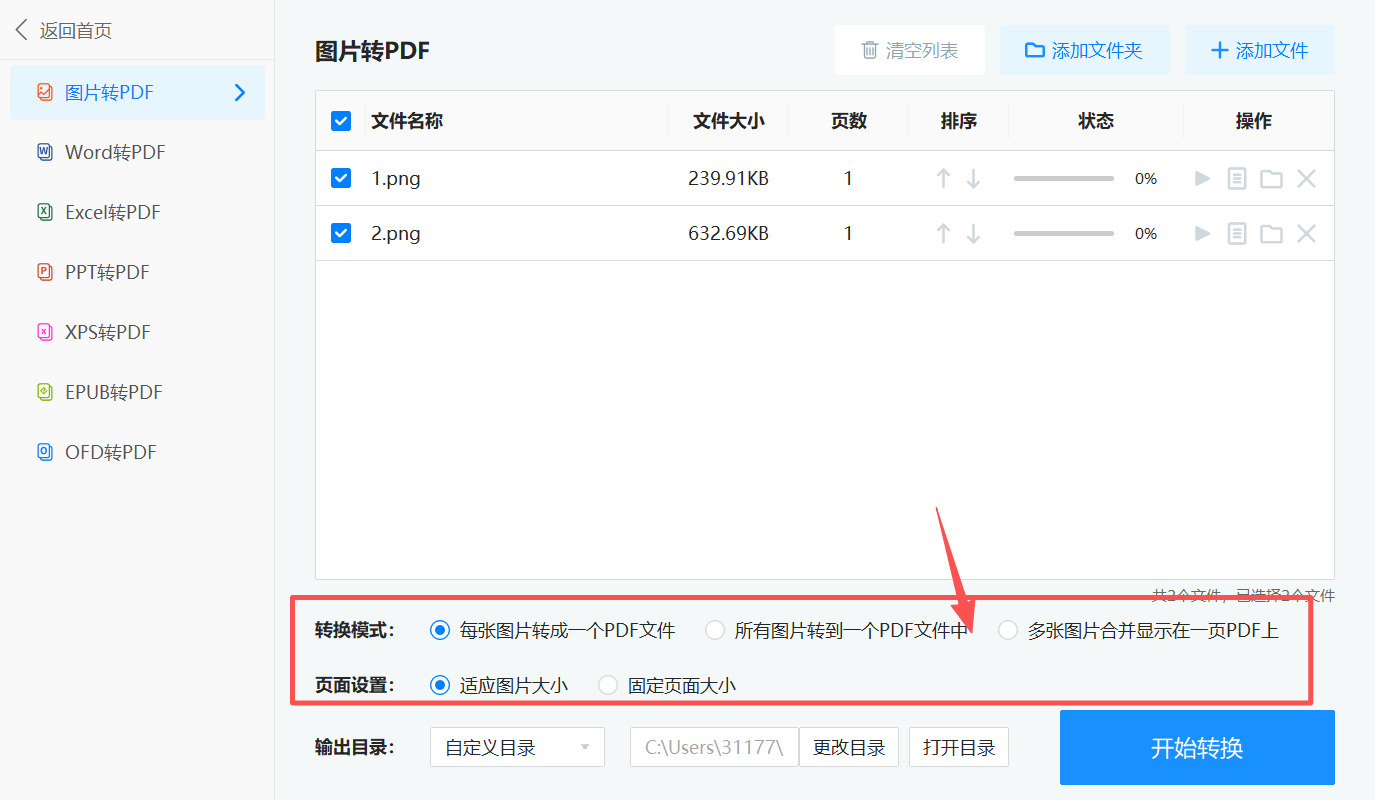Open the folder icon for 1.png
1375x800 pixels.
[x=1271, y=179]
